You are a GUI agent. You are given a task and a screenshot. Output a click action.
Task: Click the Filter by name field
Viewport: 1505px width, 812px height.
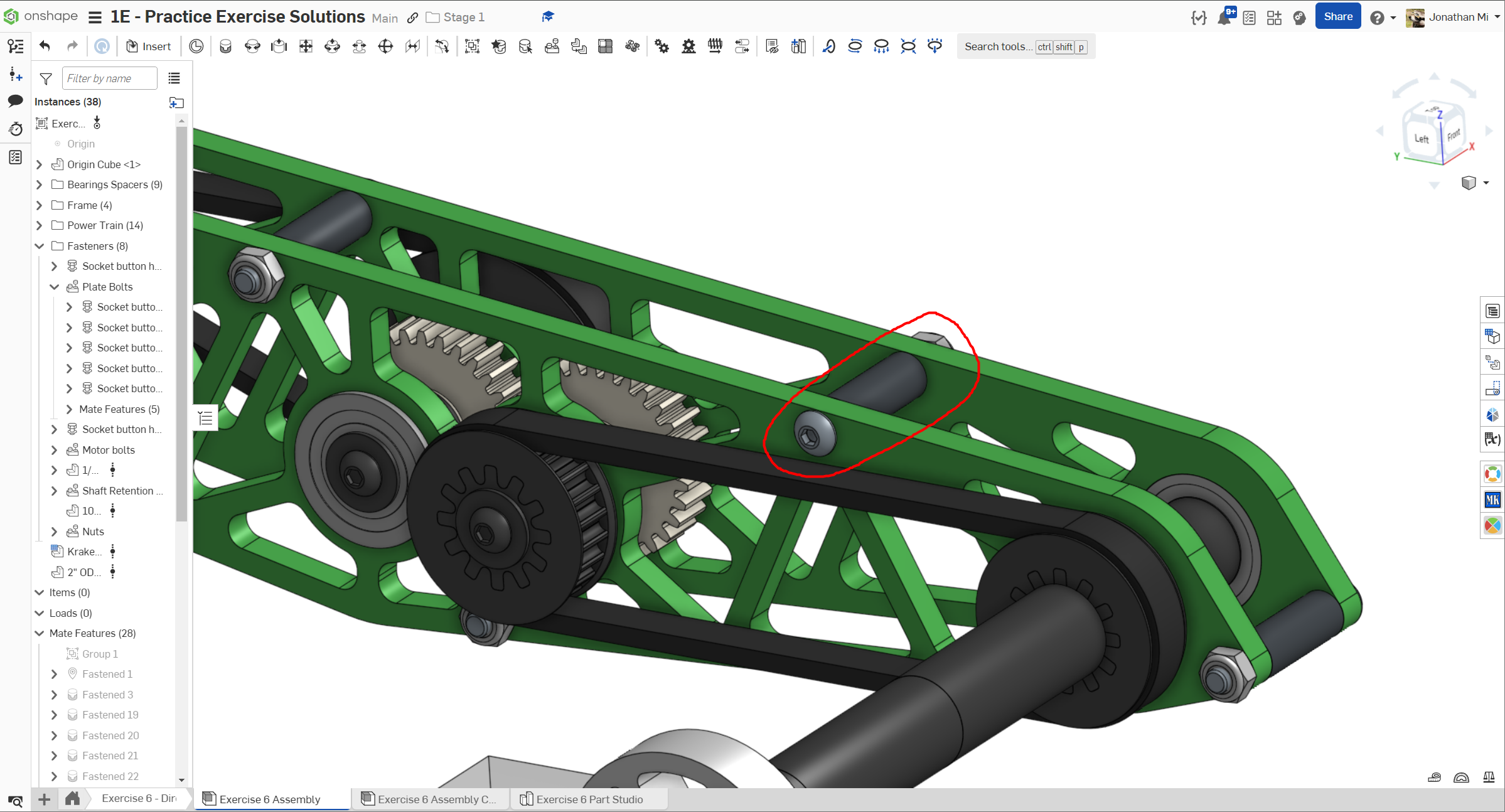tap(109, 78)
